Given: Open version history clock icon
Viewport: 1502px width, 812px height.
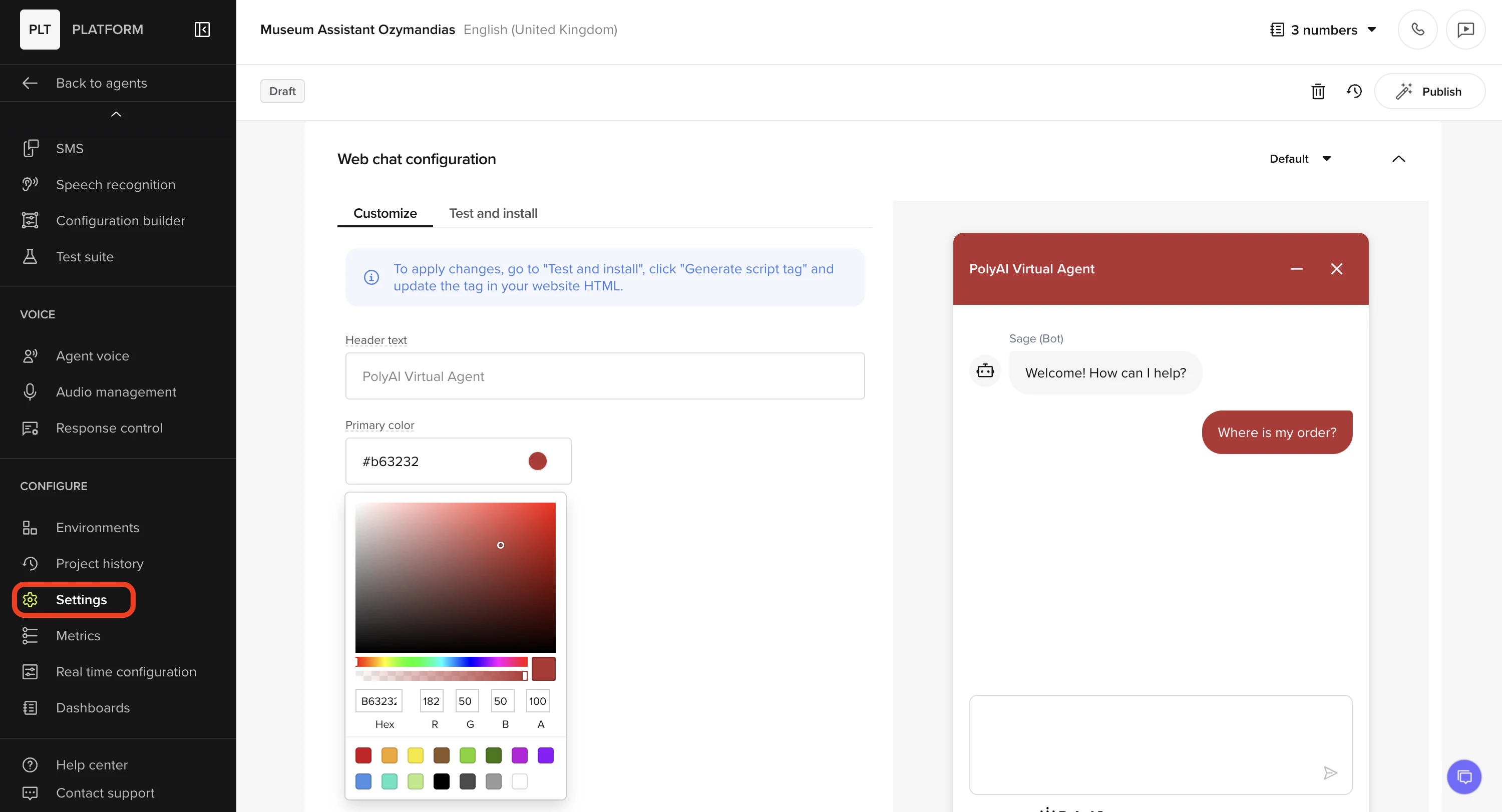Looking at the screenshot, I should tap(1354, 92).
